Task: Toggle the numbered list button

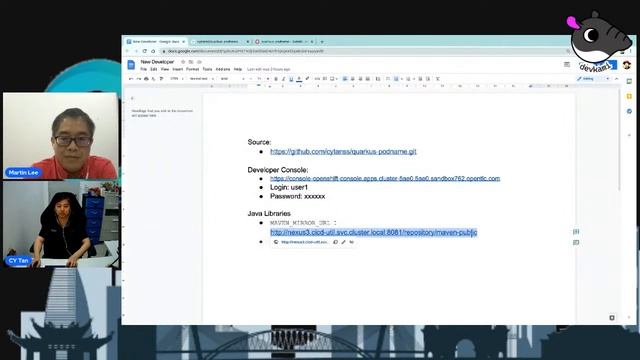Action: point(408,78)
